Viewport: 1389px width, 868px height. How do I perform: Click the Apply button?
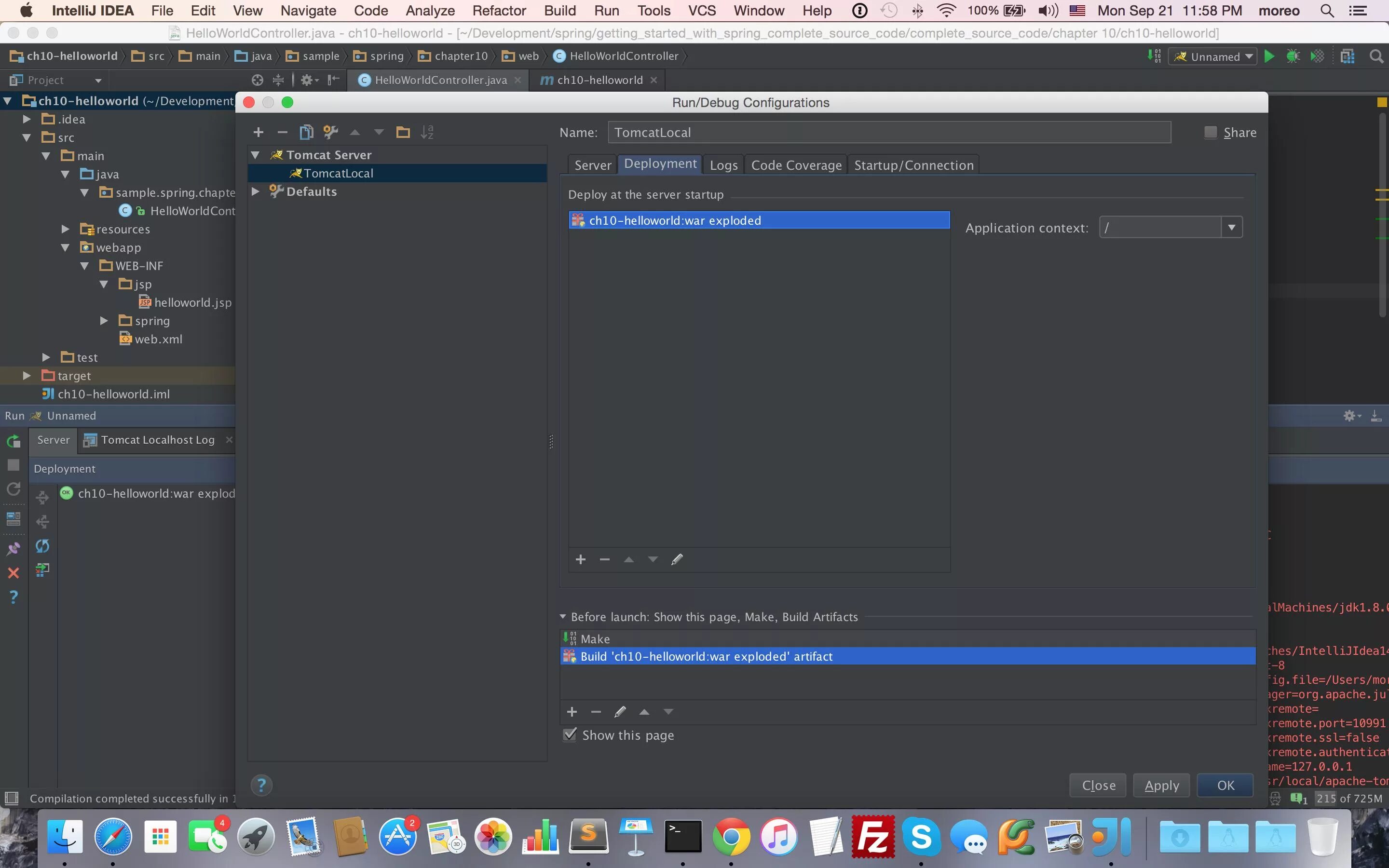point(1161,786)
